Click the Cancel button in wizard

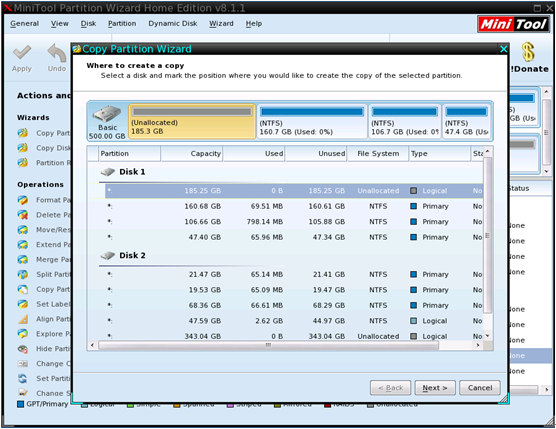pos(480,388)
